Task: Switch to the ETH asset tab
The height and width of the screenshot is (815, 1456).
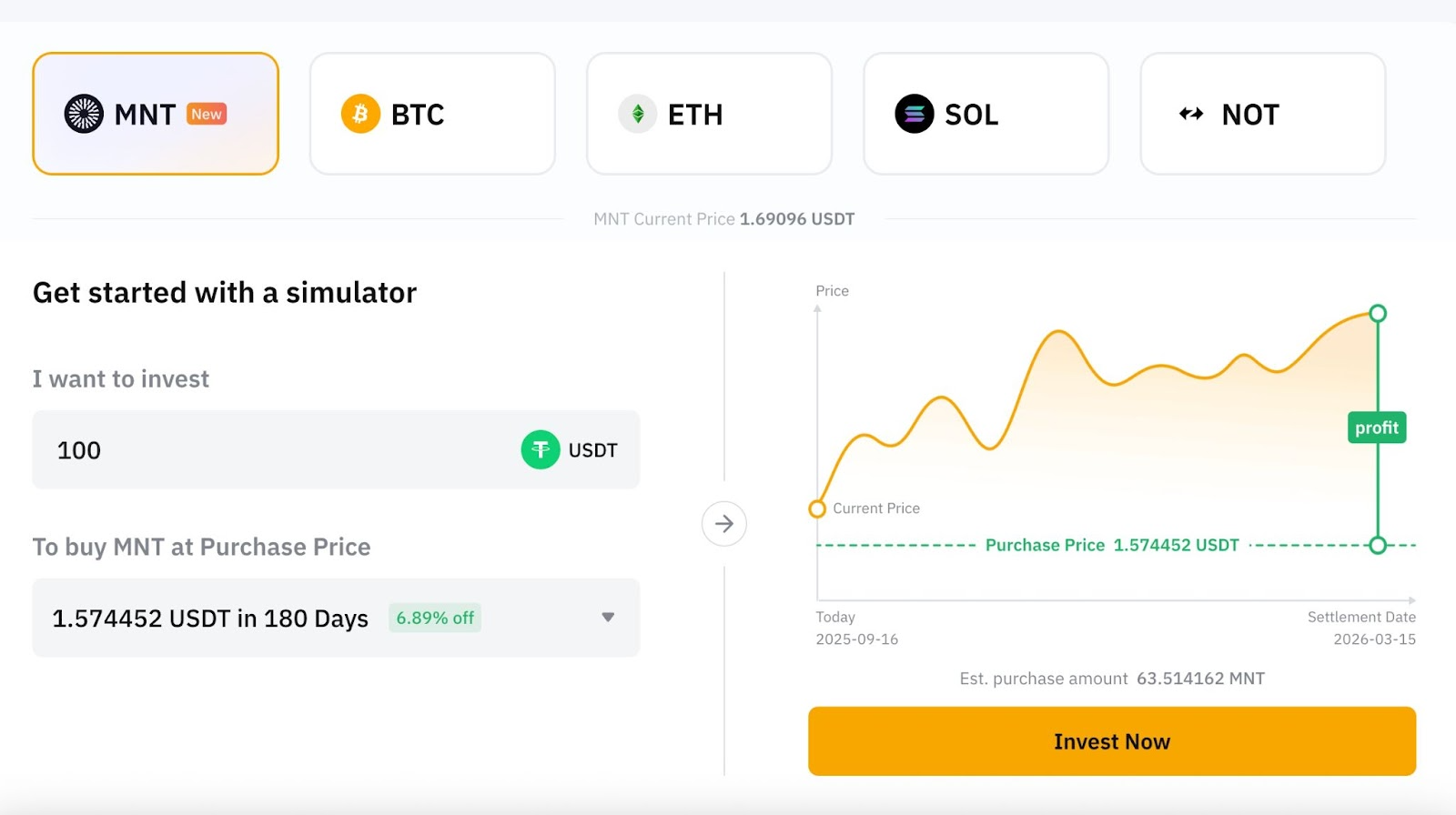Action: [x=709, y=113]
